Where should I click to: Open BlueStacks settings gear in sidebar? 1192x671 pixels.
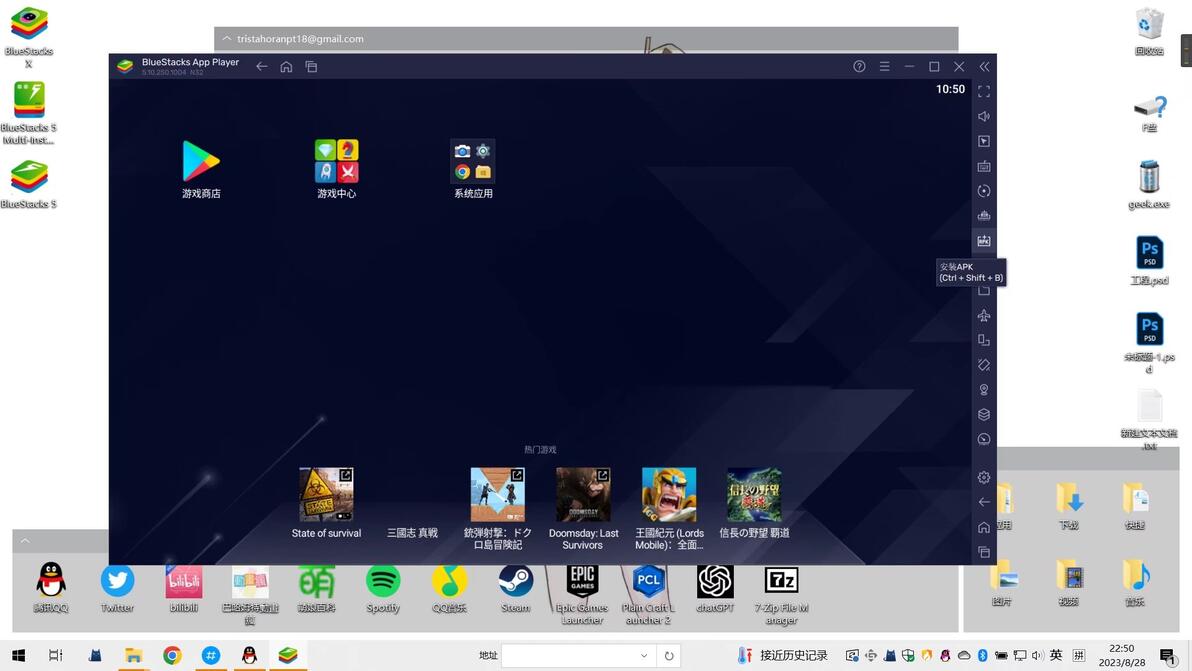pos(984,477)
